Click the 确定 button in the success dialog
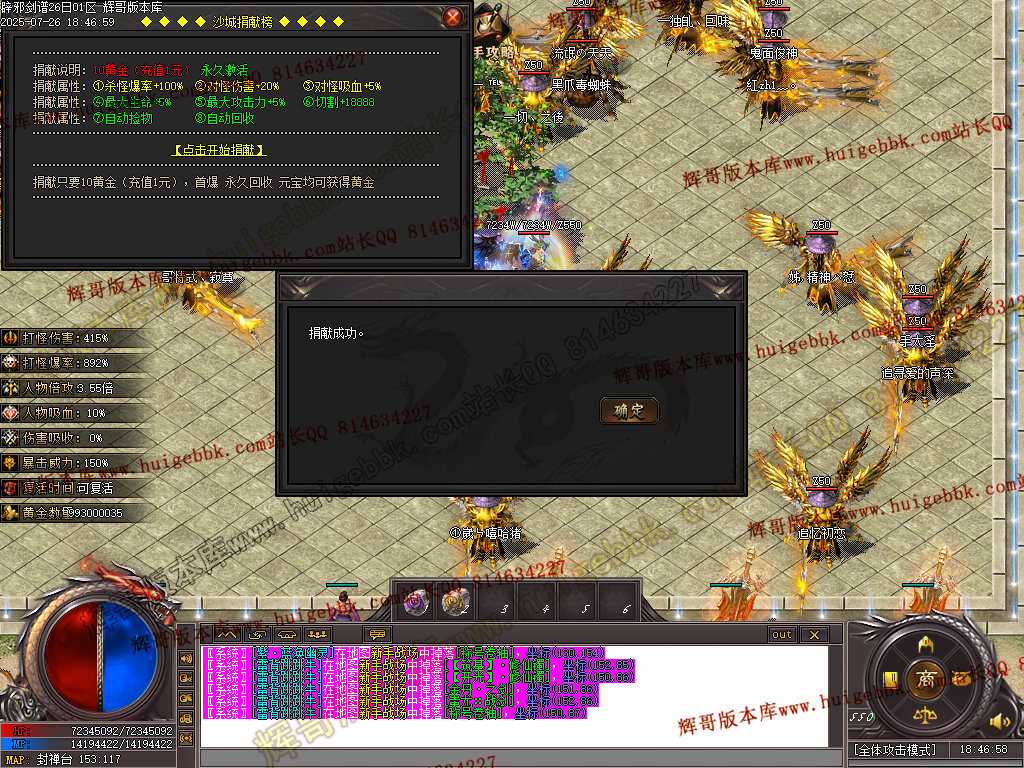 629,410
